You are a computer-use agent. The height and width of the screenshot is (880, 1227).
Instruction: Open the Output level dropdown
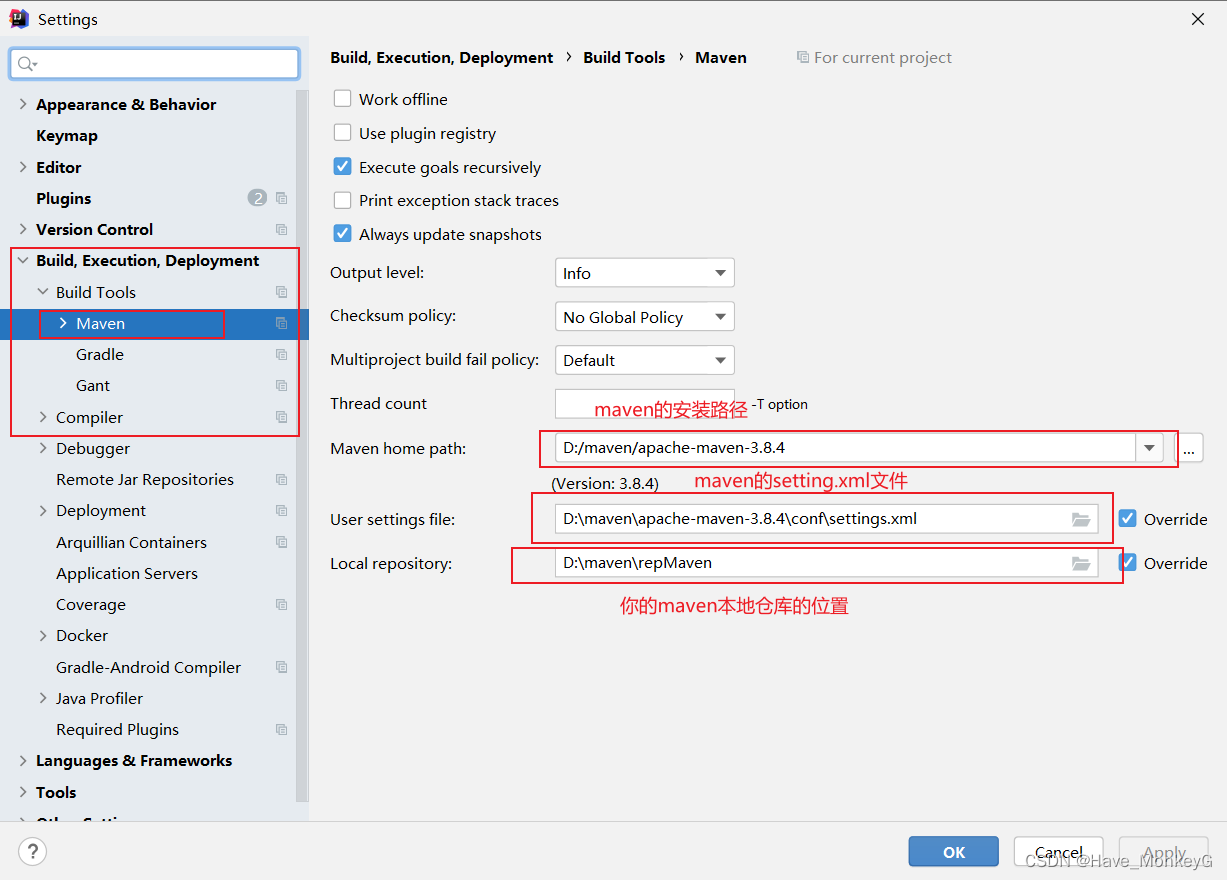click(x=645, y=273)
